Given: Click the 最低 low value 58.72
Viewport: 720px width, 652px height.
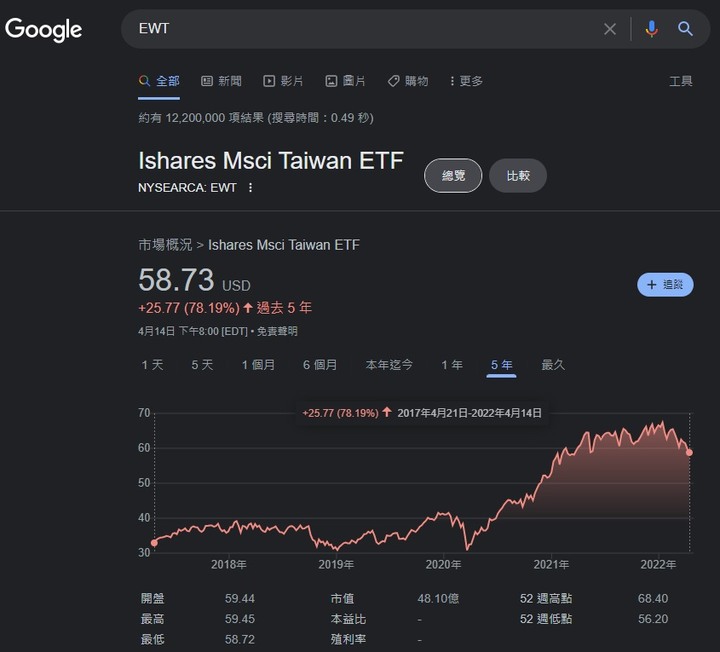Looking at the screenshot, I should (240, 639).
